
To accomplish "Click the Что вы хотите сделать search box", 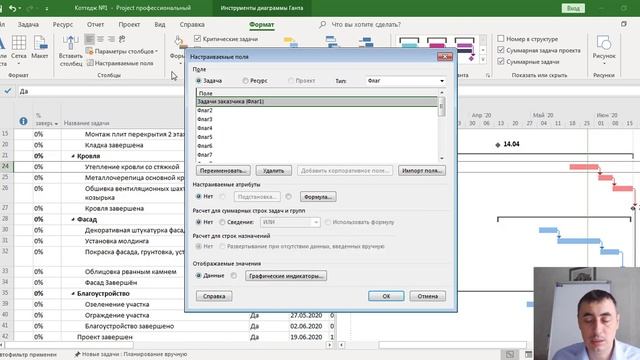I will [x=366, y=24].
